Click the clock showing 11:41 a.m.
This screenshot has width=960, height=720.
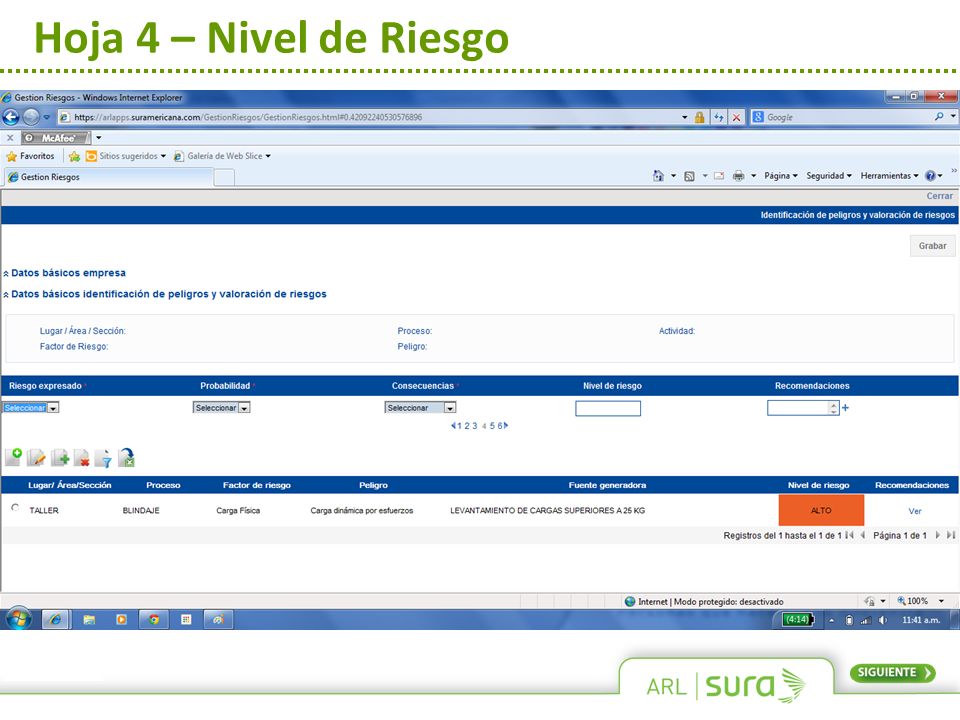point(921,620)
